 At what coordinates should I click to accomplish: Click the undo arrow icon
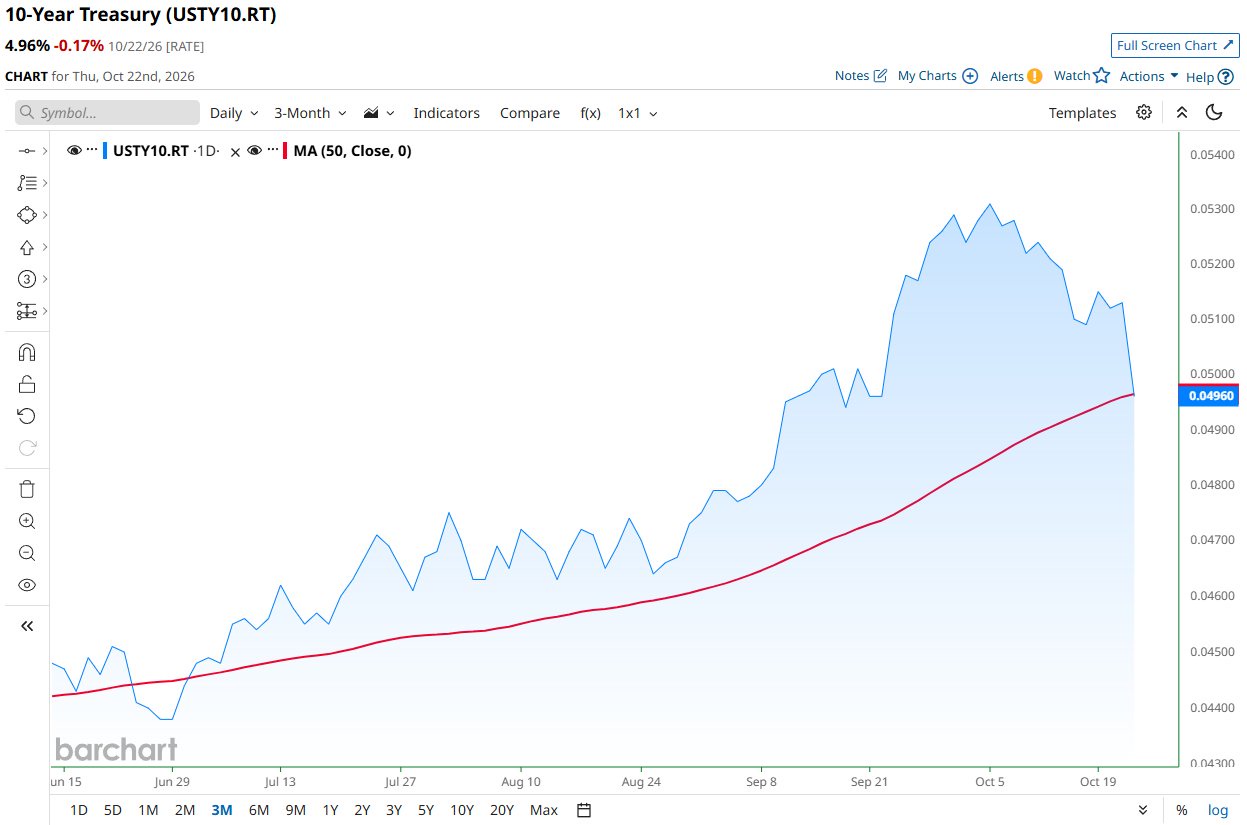[27, 416]
